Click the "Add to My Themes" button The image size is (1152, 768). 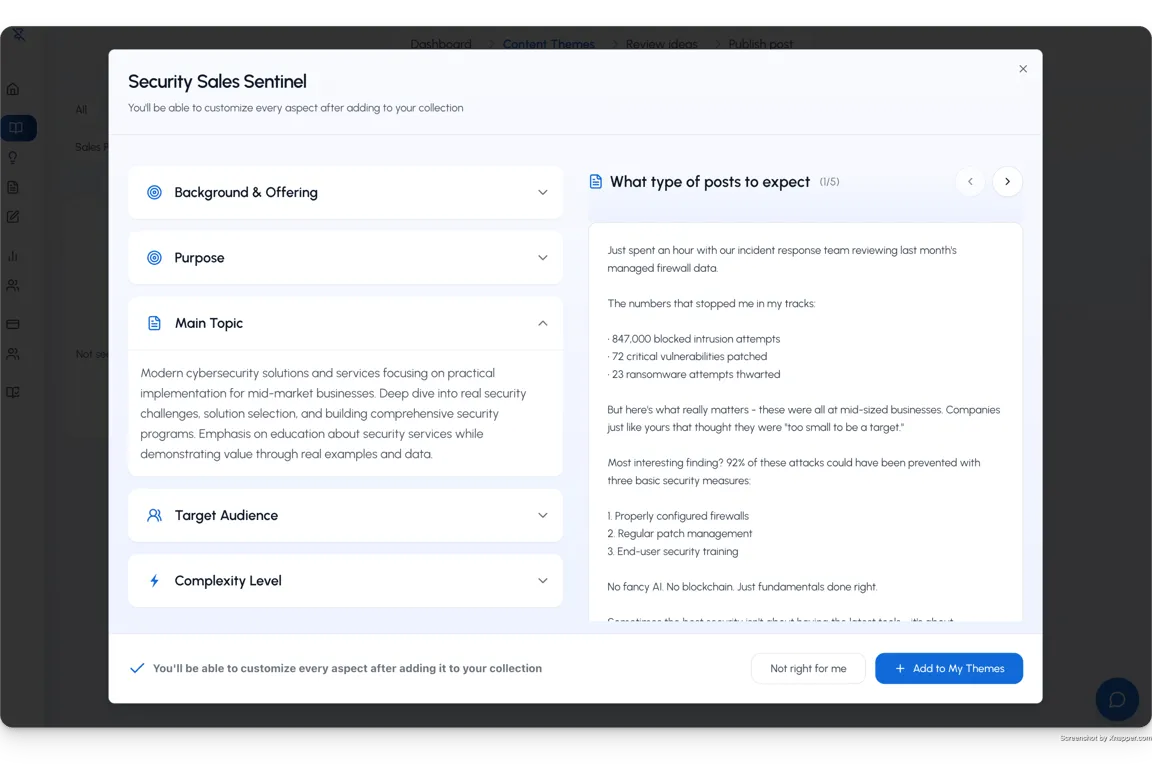pyautogui.click(x=948, y=669)
